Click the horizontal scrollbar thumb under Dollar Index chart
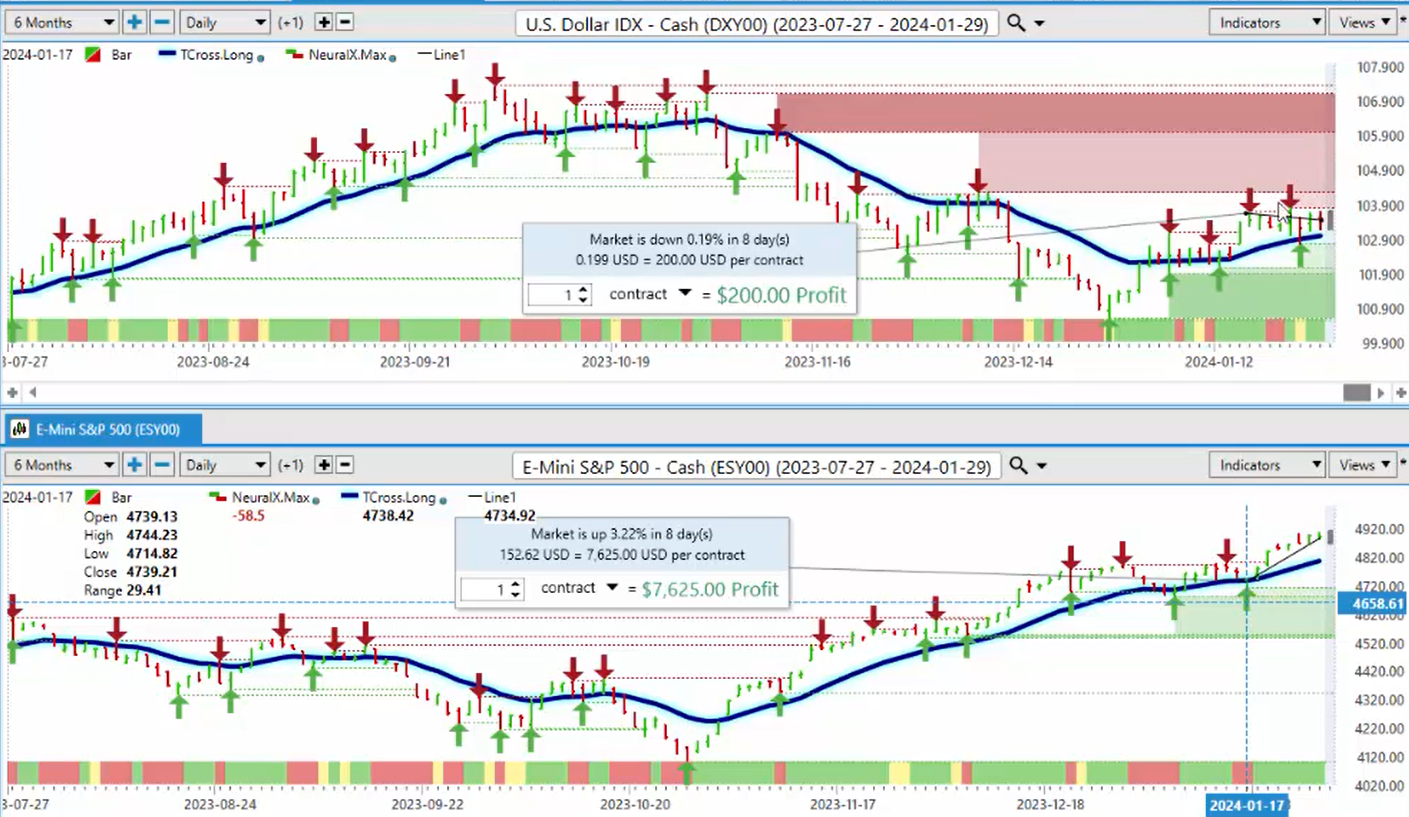Viewport: 1409px width, 817px height. pos(1357,393)
